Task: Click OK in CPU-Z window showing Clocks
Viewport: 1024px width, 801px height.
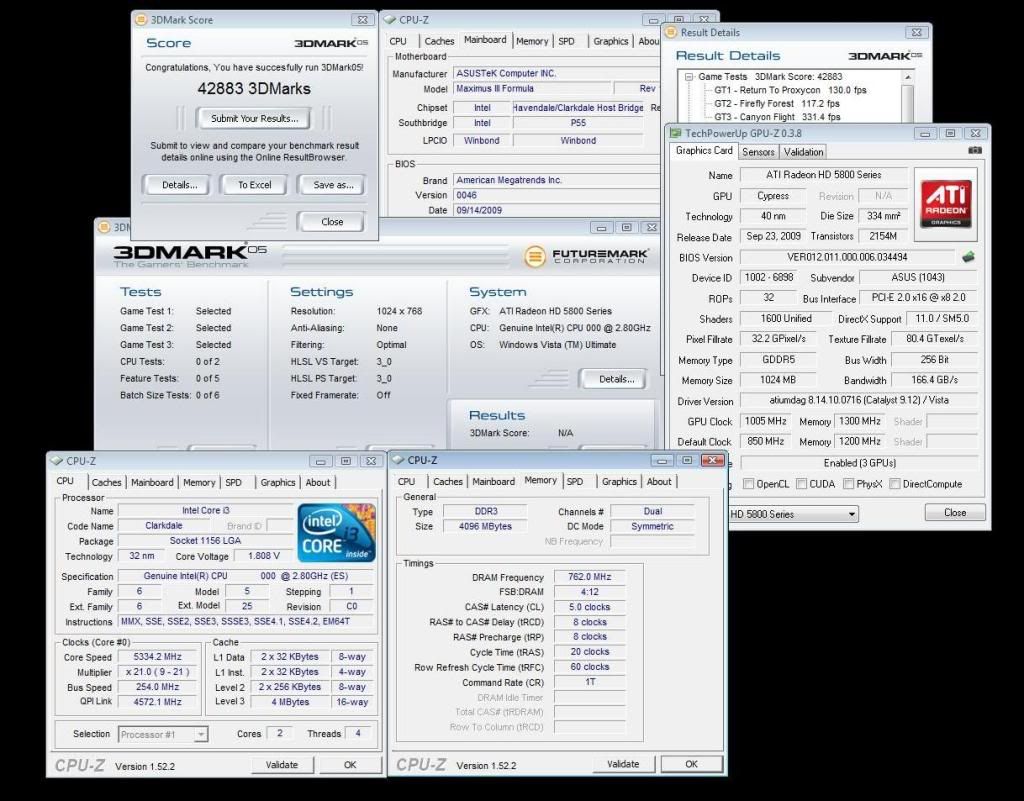Action: coord(350,764)
